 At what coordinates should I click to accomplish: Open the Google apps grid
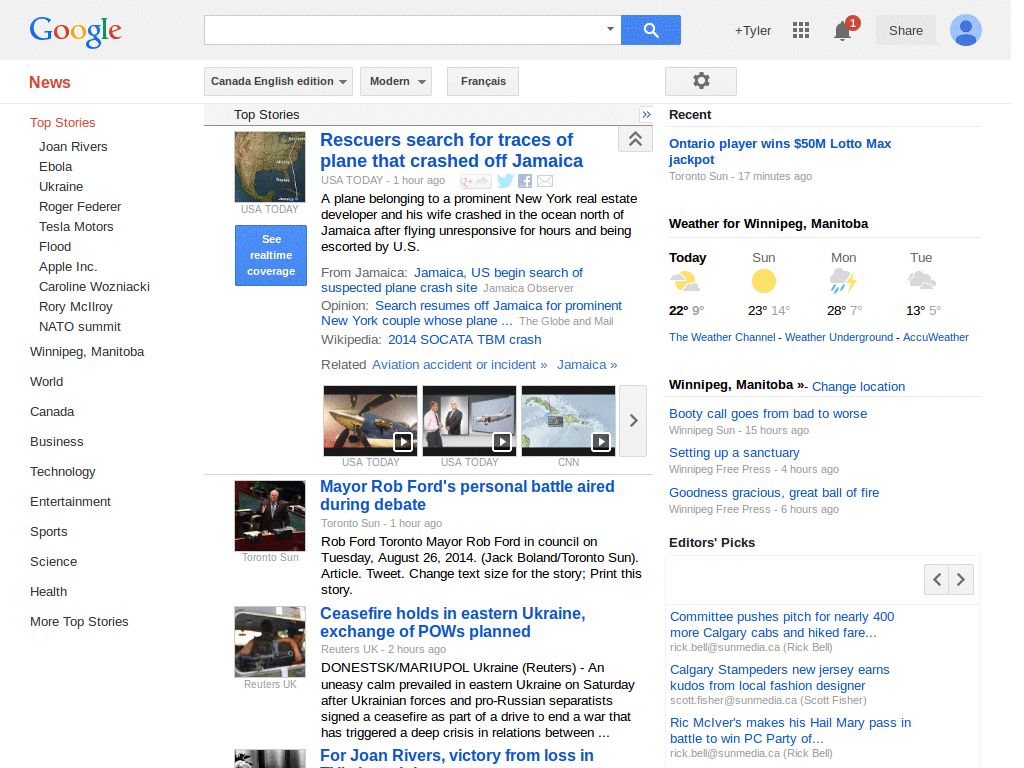click(801, 30)
